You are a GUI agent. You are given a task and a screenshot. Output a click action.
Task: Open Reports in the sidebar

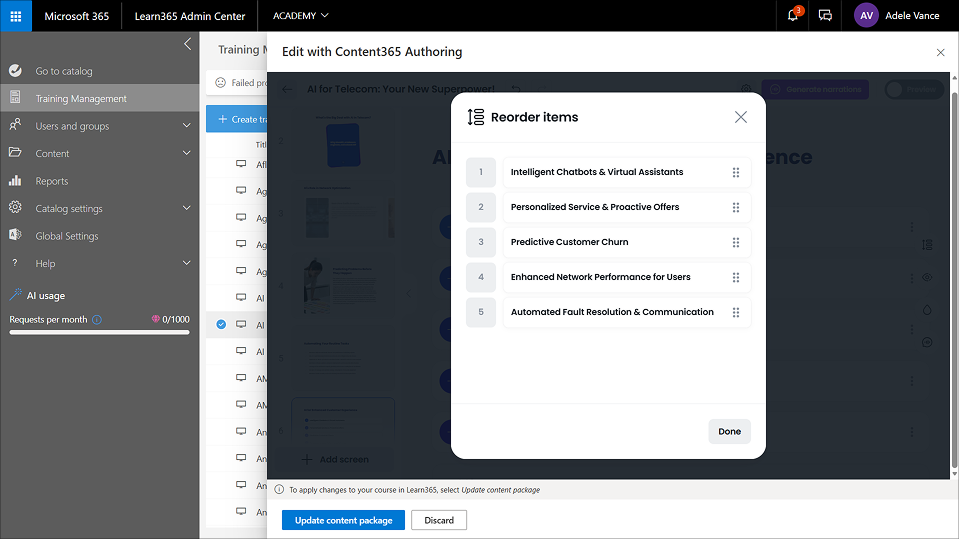coord(52,181)
